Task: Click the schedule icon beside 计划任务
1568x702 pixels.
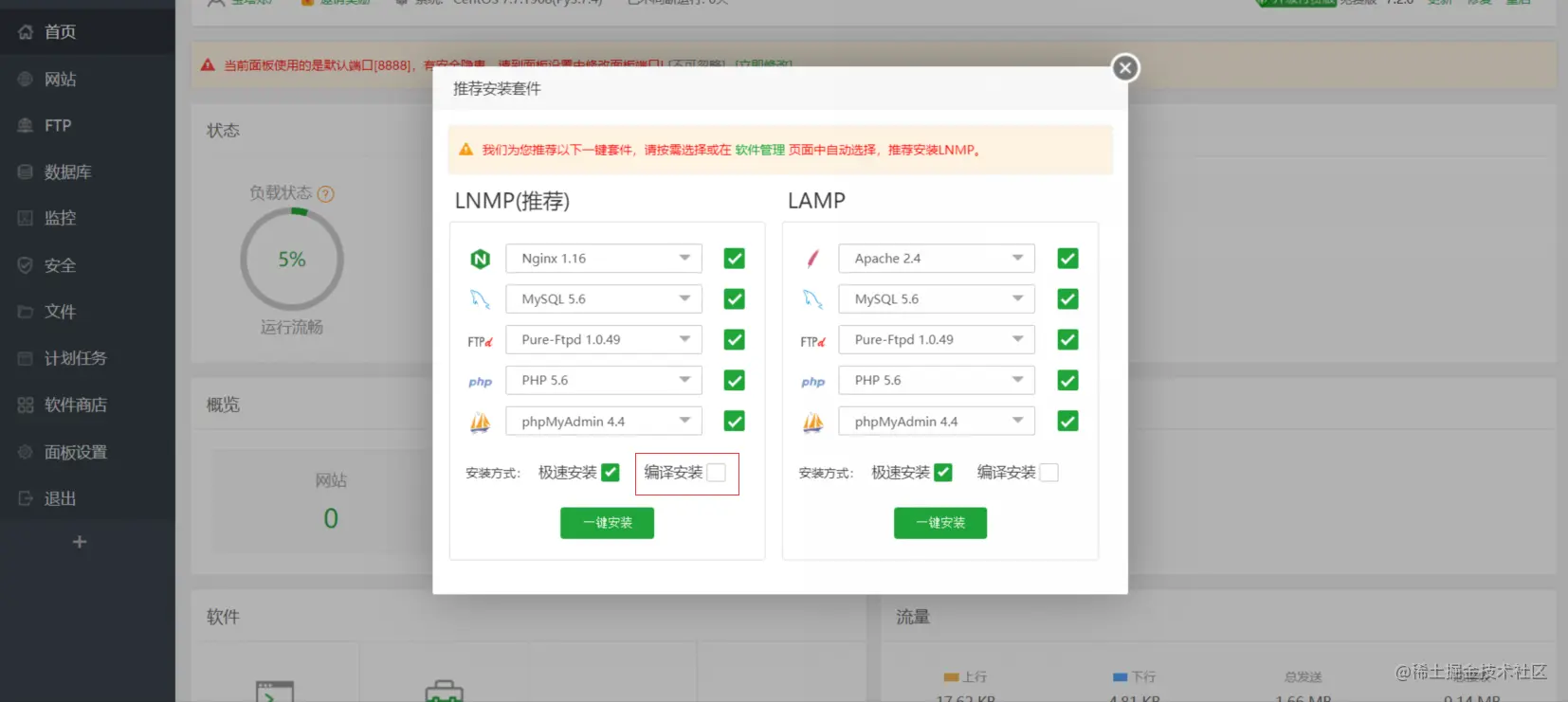Action: [x=26, y=358]
